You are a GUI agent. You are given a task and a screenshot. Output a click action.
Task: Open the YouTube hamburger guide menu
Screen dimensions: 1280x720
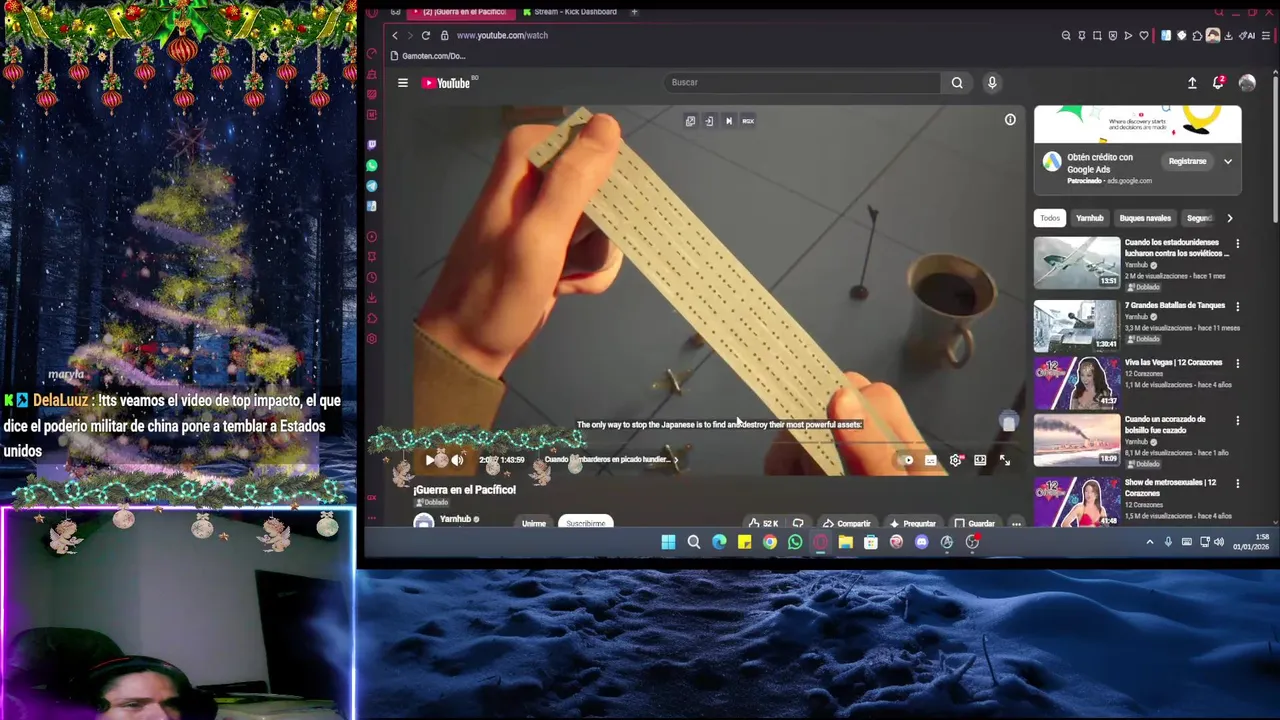pos(403,83)
